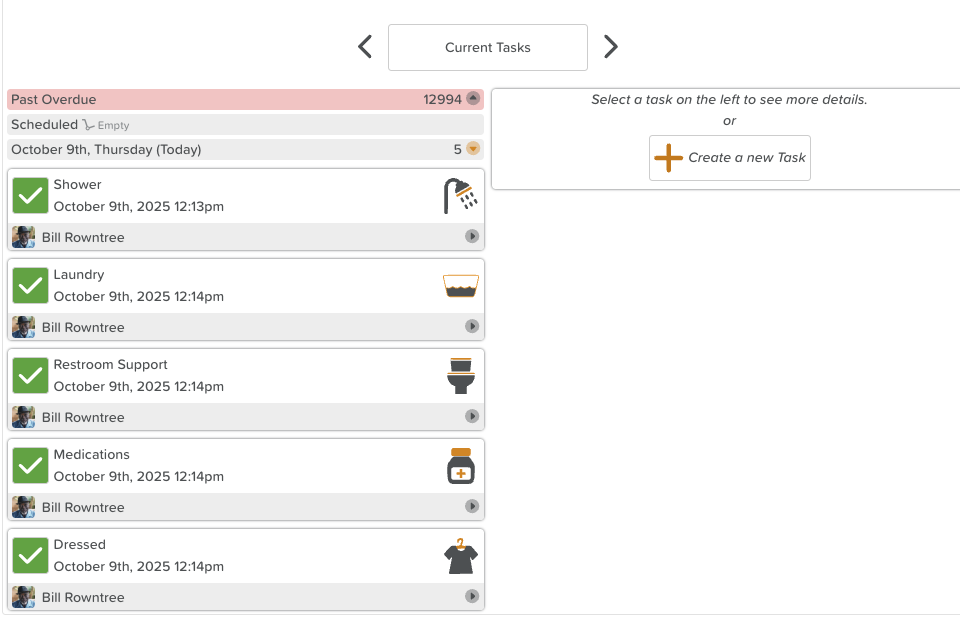Viewport: 960px width, 626px height.
Task: Click the Restroom Support toilet icon
Action: tap(460, 376)
